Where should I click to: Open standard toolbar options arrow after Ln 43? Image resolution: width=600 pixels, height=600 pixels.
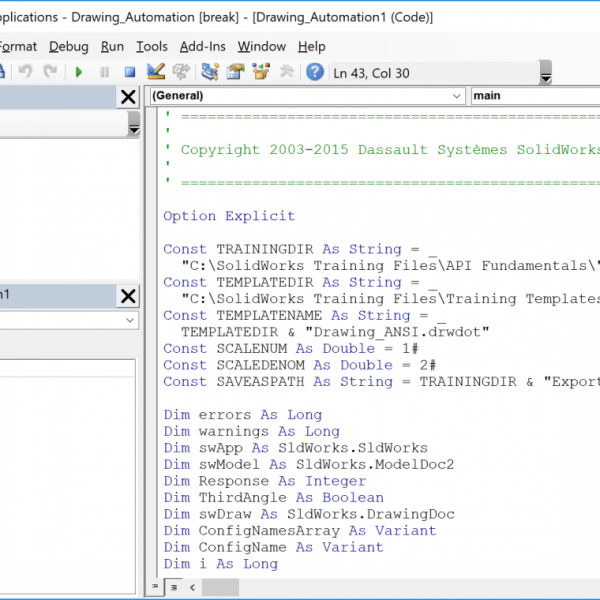coord(546,72)
